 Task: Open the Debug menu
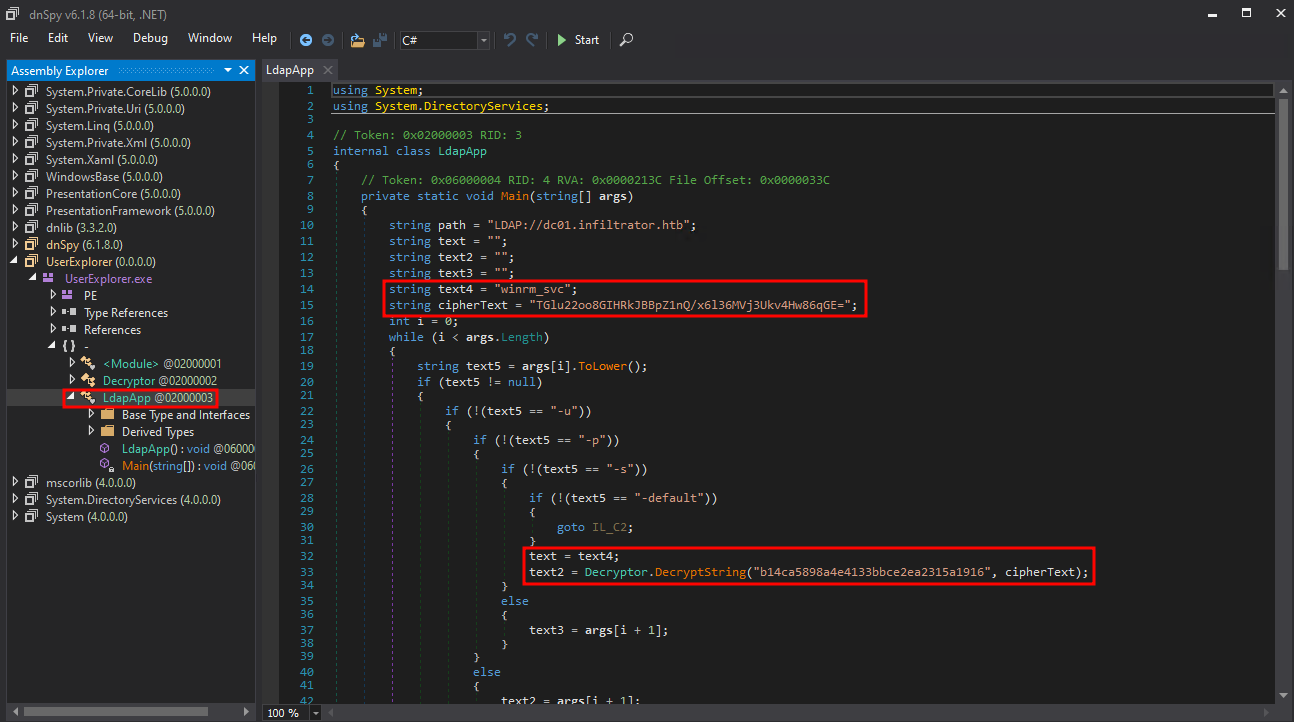tap(150, 38)
